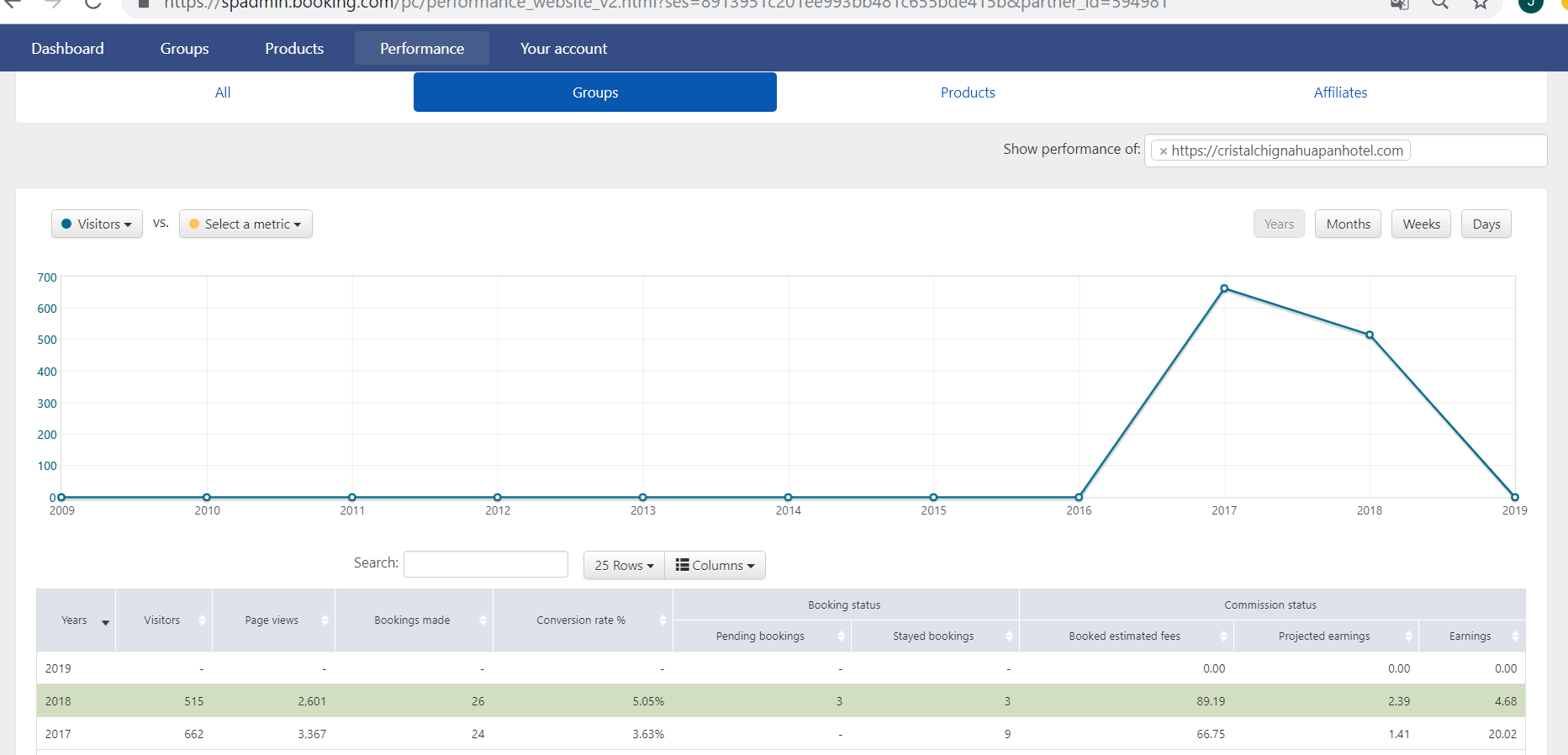Click page views value 2,601

point(312,701)
